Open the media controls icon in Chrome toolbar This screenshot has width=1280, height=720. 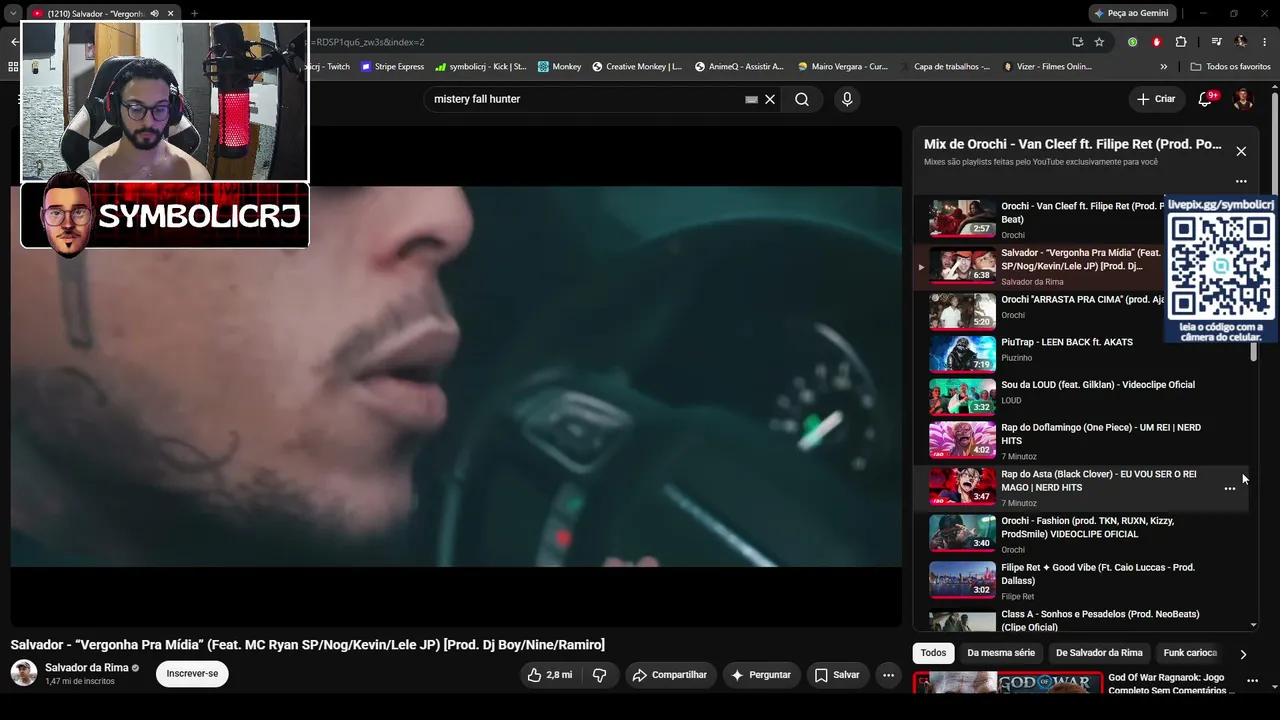coord(1216,42)
